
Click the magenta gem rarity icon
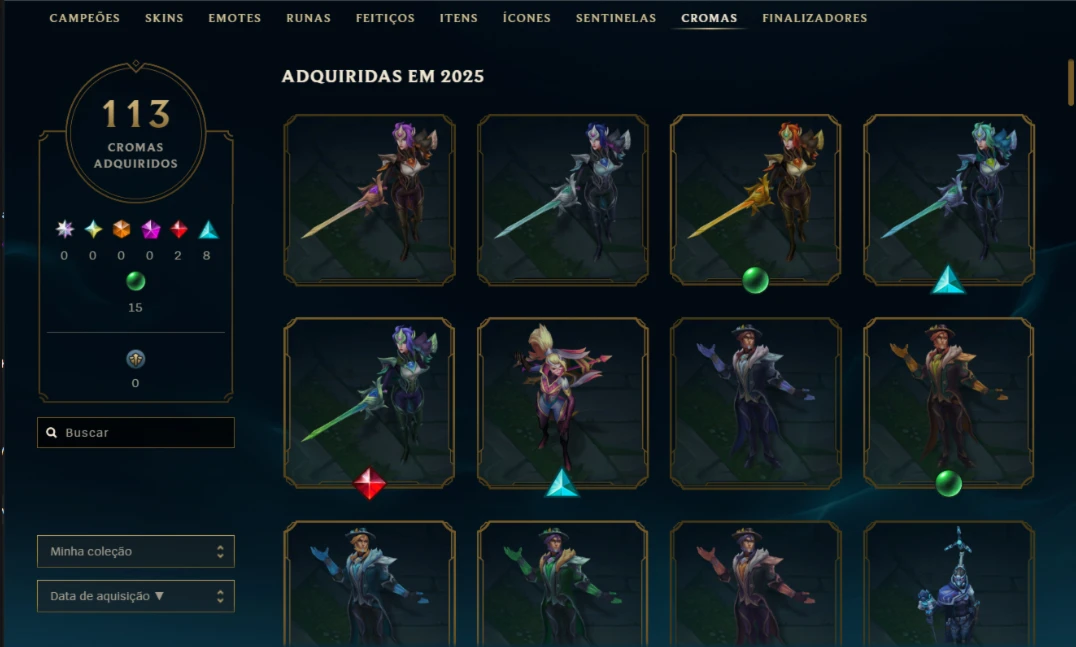coord(150,229)
